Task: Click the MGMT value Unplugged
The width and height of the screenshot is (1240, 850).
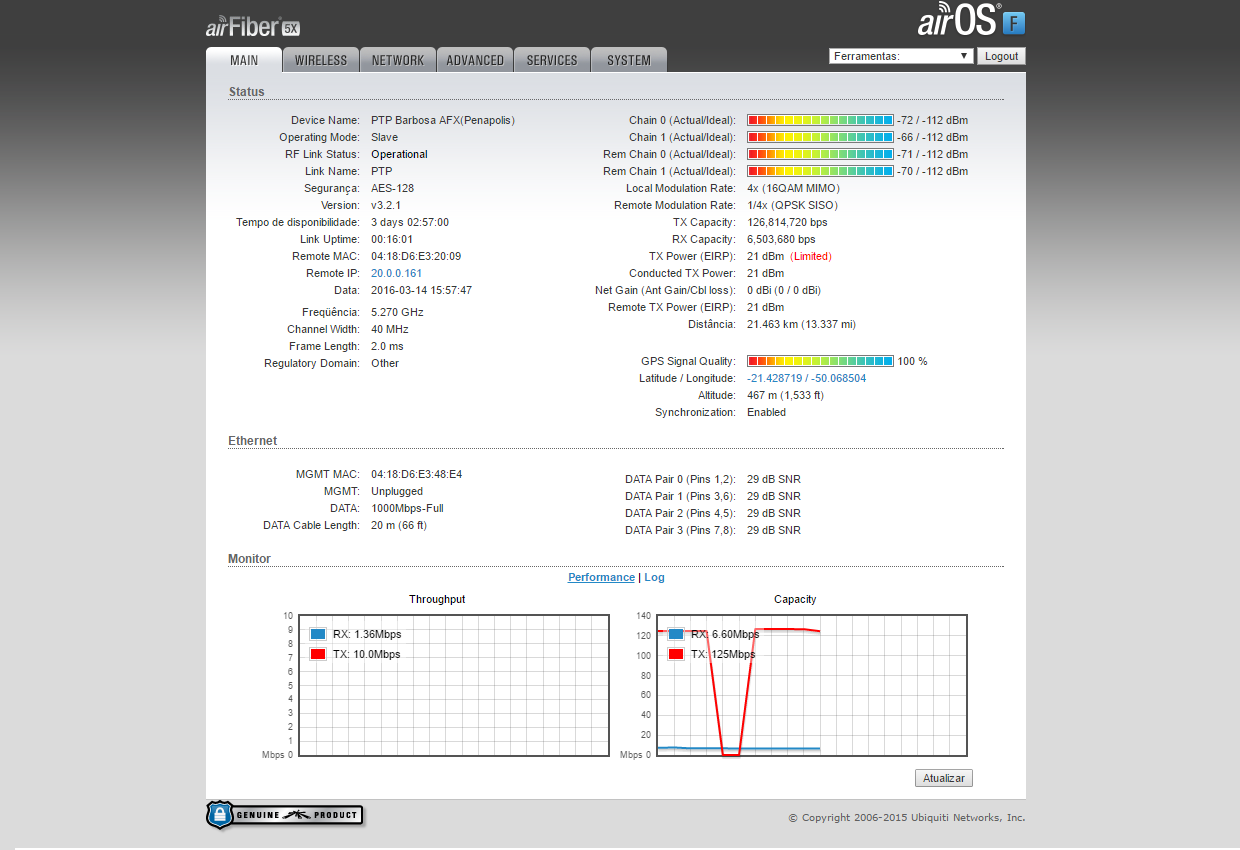Action: 397,491
